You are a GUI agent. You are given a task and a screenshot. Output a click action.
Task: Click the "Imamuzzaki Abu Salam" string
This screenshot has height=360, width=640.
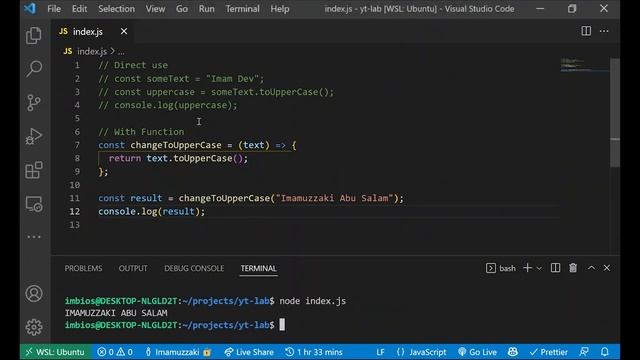click(334, 198)
